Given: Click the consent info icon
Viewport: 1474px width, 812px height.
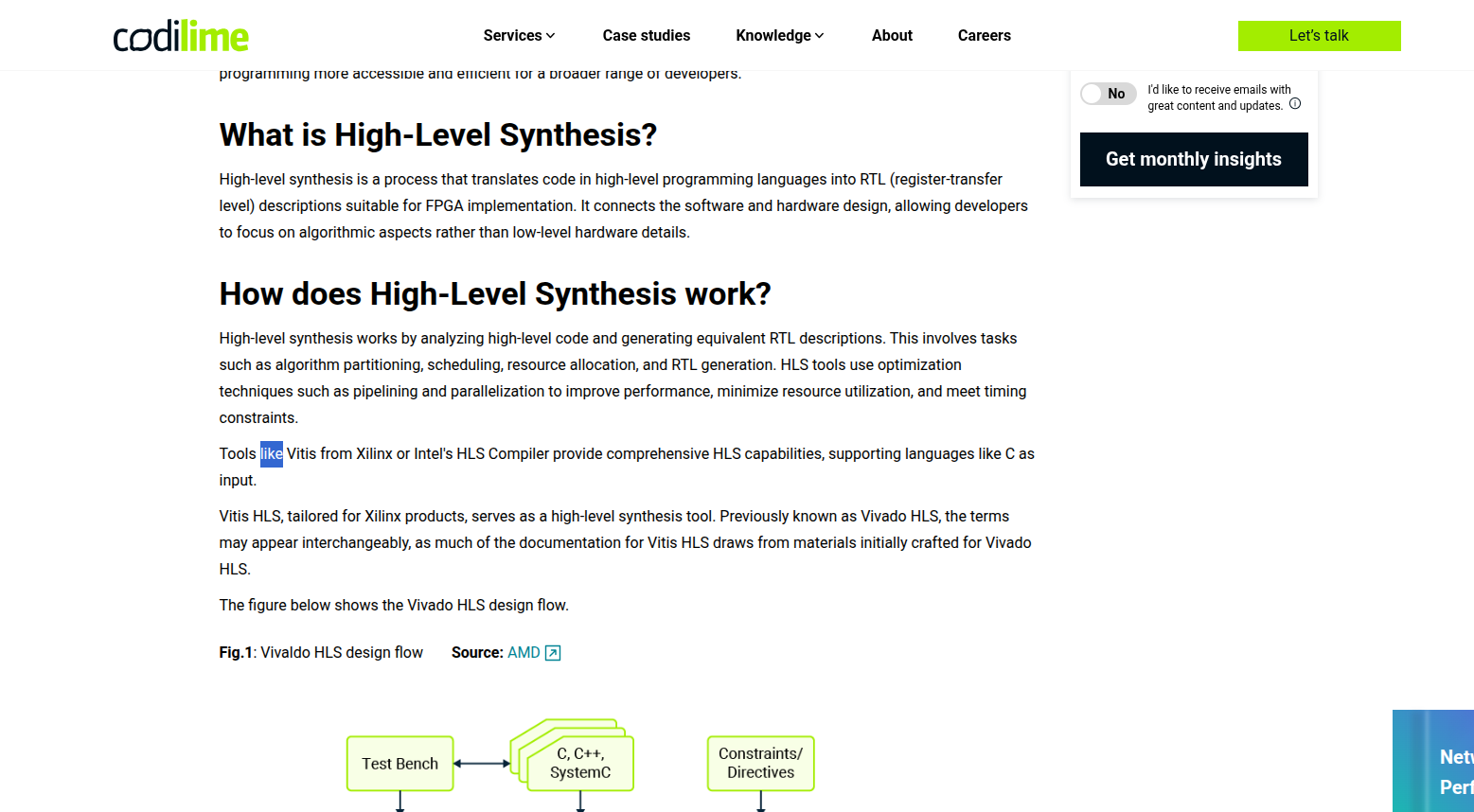Looking at the screenshot, I should [x=1295, y=104].
